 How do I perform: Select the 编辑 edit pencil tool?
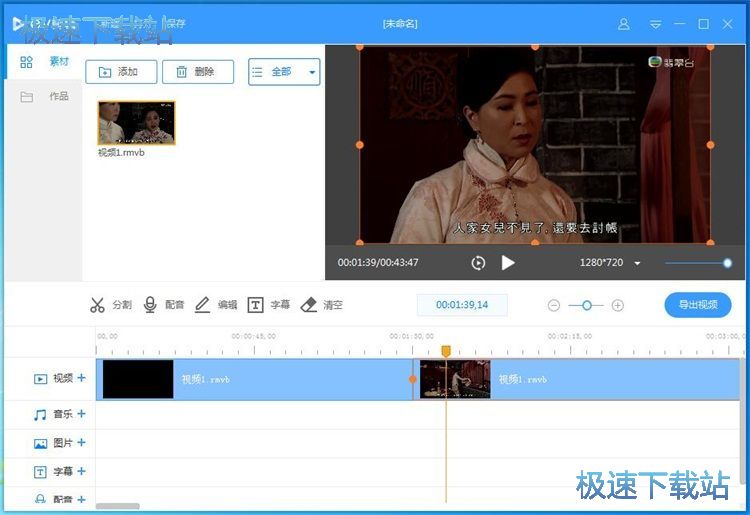point(216,305)
